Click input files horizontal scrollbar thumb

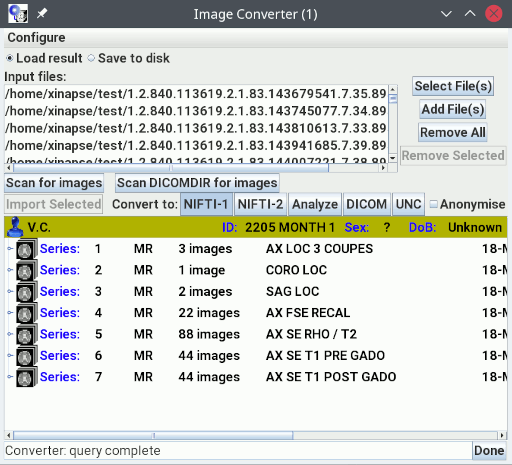170,168
